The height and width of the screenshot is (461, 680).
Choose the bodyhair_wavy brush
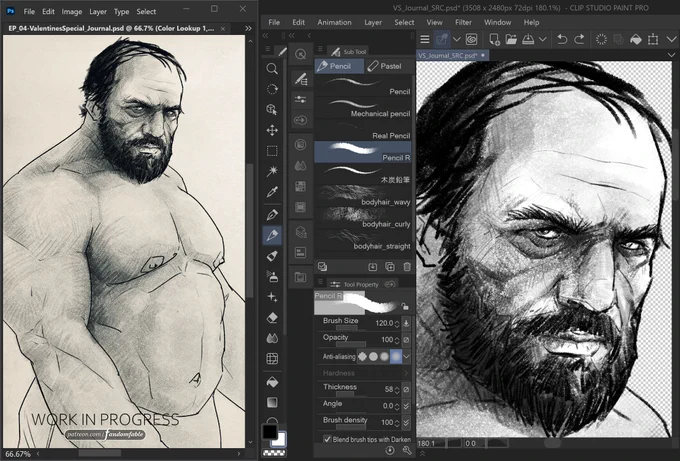pyautogui.click(x=363, y=197)
